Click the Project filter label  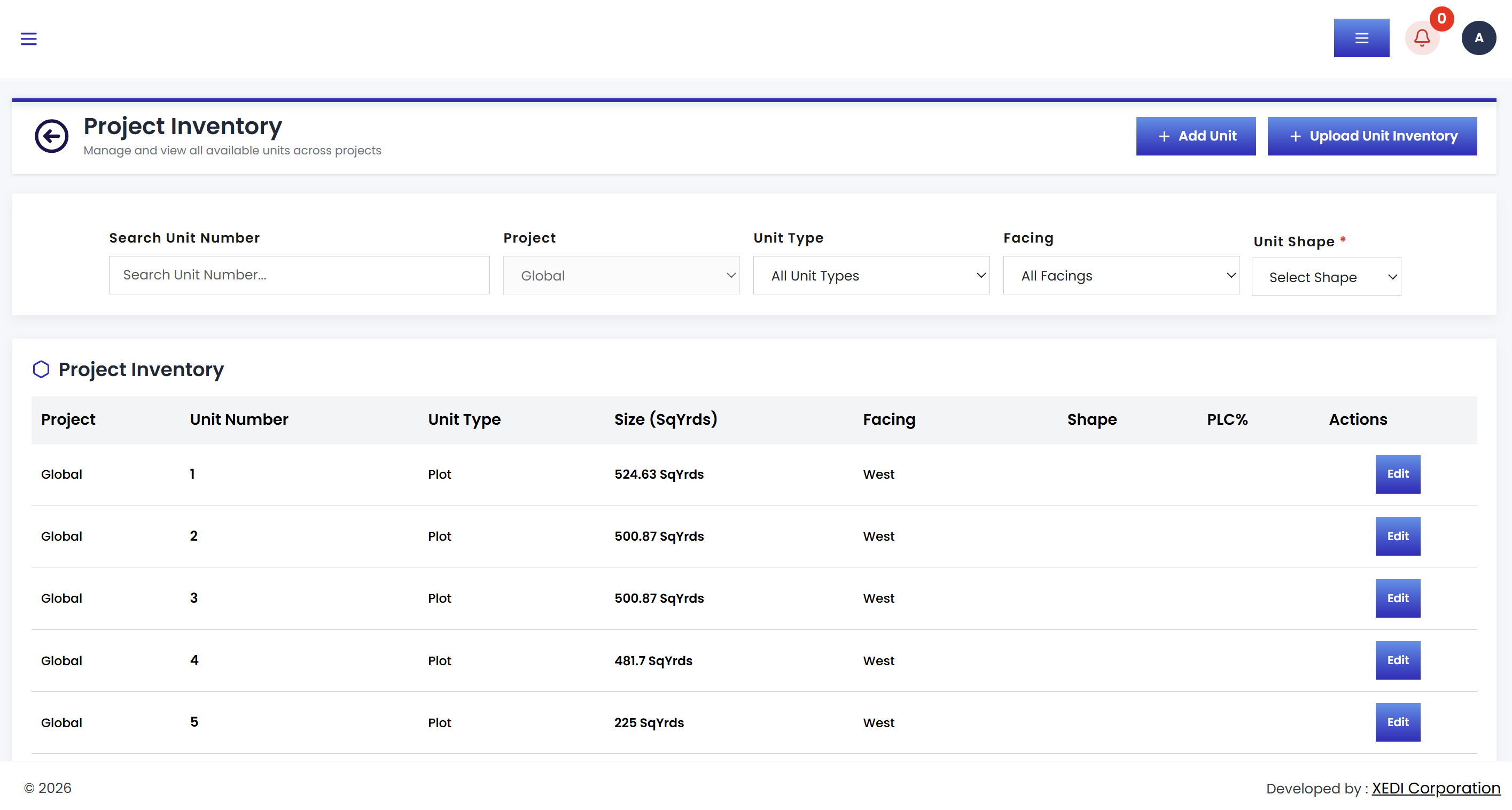coord(529,238)
